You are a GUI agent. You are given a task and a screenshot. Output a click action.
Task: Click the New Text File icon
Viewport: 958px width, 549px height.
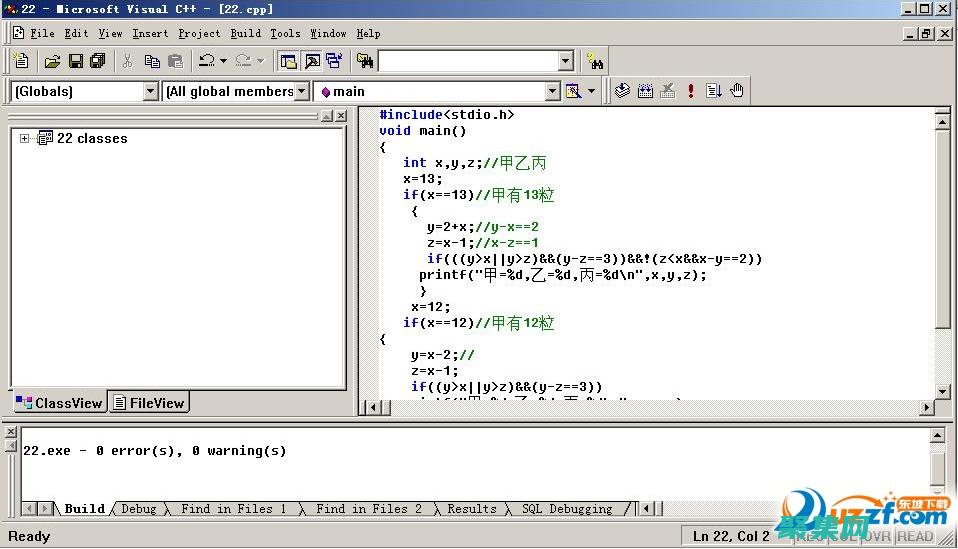pos(21,61)
